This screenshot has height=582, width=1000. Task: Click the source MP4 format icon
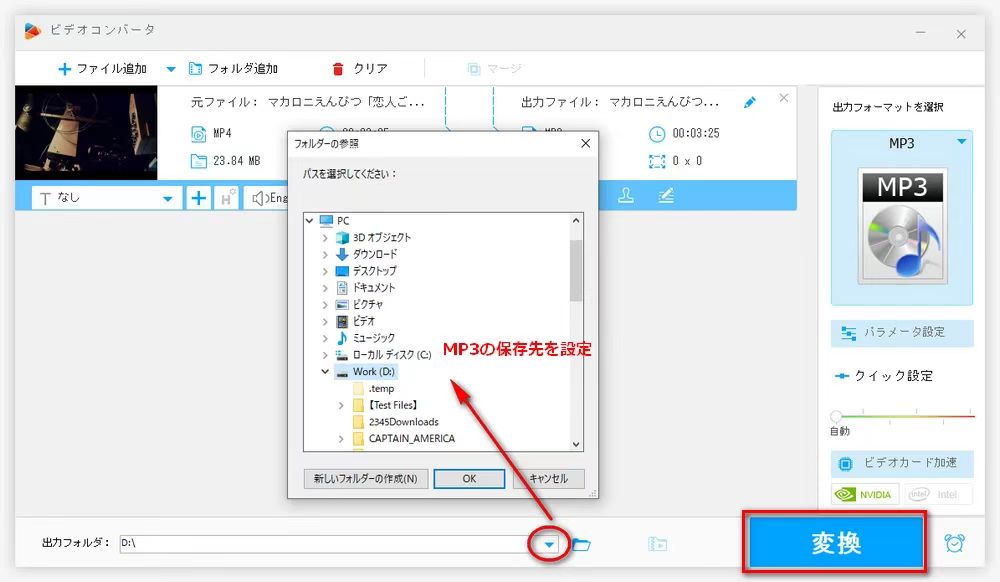pos(199,134)
